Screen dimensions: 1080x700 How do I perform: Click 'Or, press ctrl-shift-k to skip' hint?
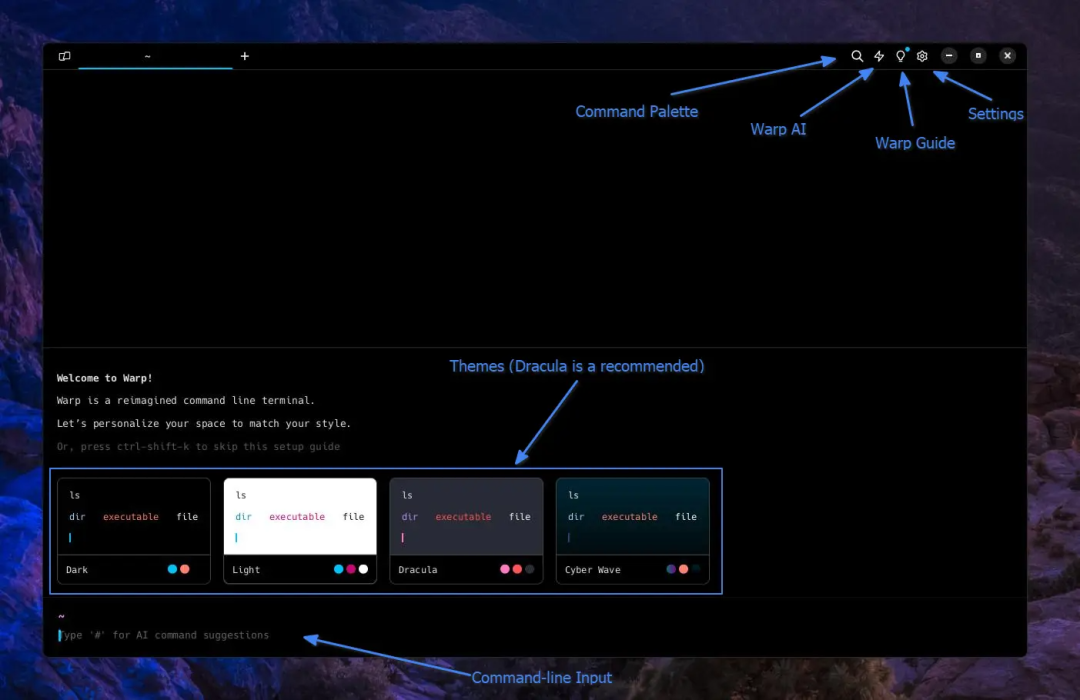198,446
